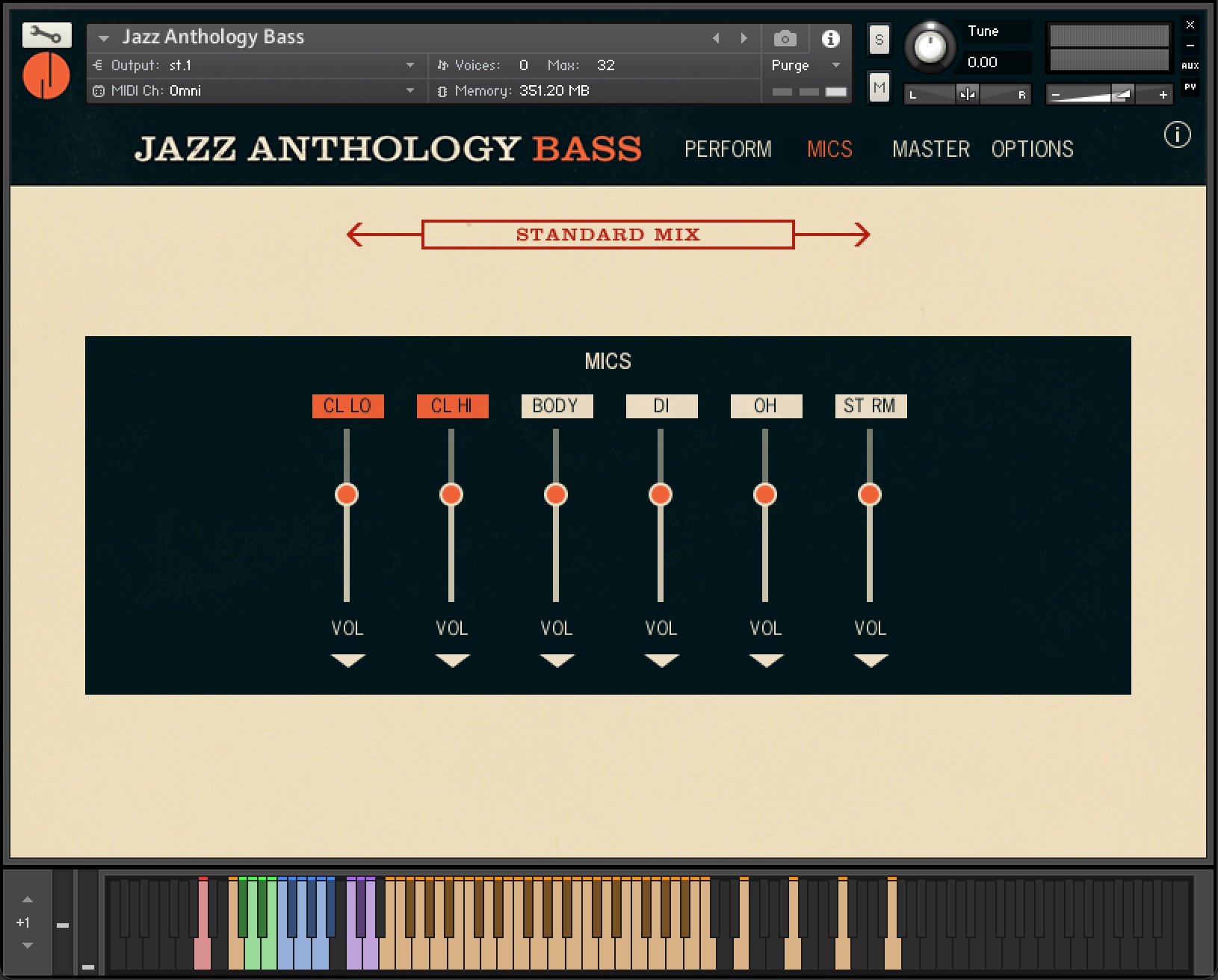The width and height of the screenshot is (1218, 980).
Task: Shift keyboard octave down
Action: [x=28, y=946]
